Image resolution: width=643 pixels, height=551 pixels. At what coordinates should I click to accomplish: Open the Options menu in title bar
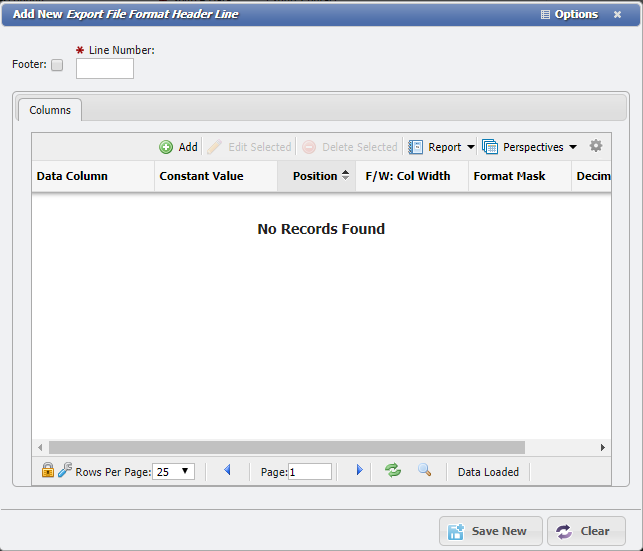(569, 14)
